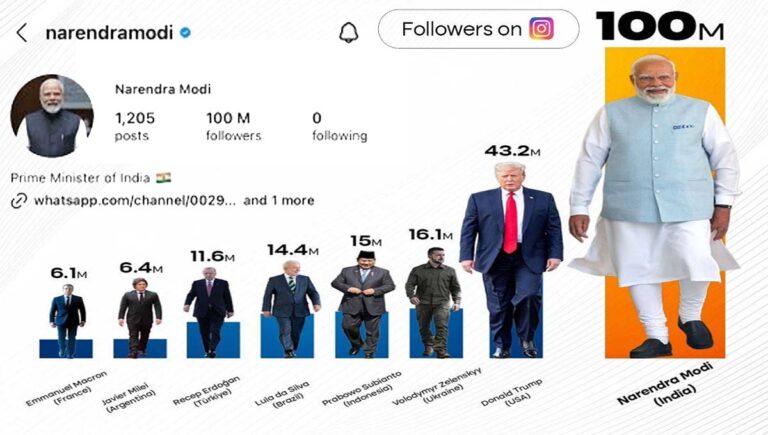Tap the India flag emoji

164,178
